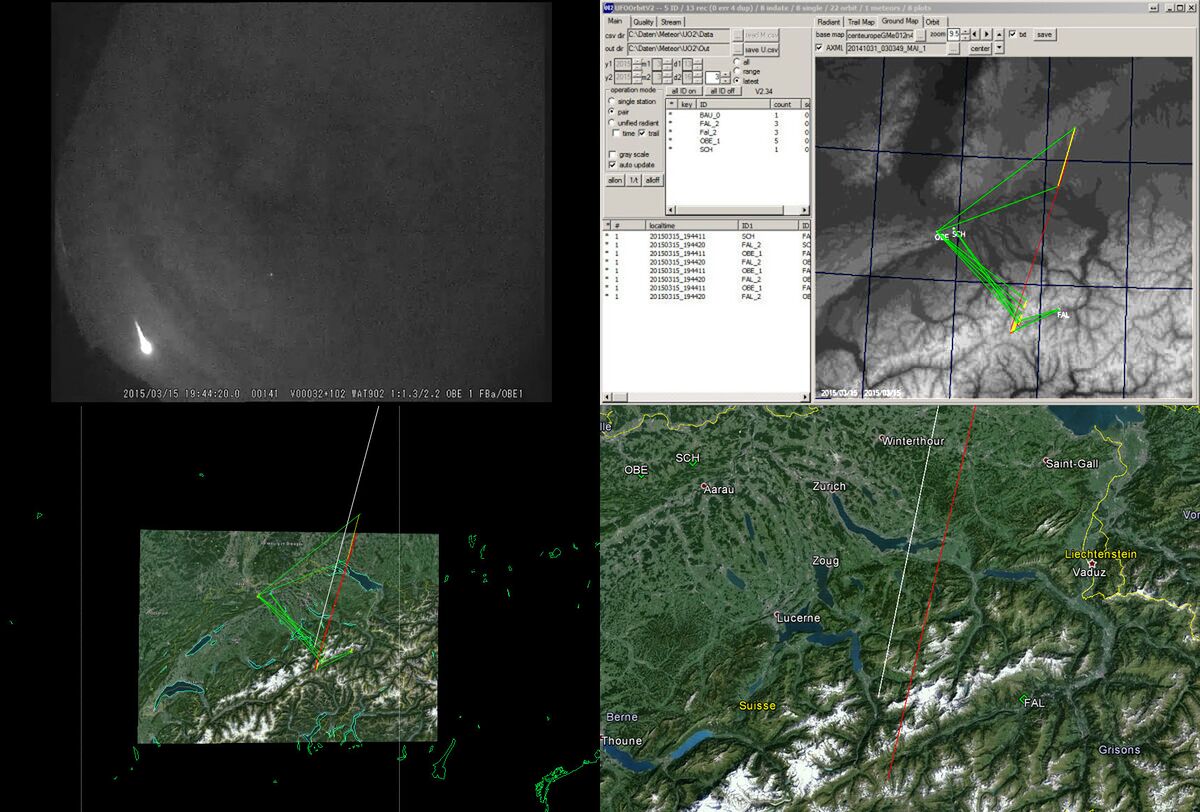Open the base map file browse icon
The width and height of the screenshot is (1200, 812).
[922, 34]
